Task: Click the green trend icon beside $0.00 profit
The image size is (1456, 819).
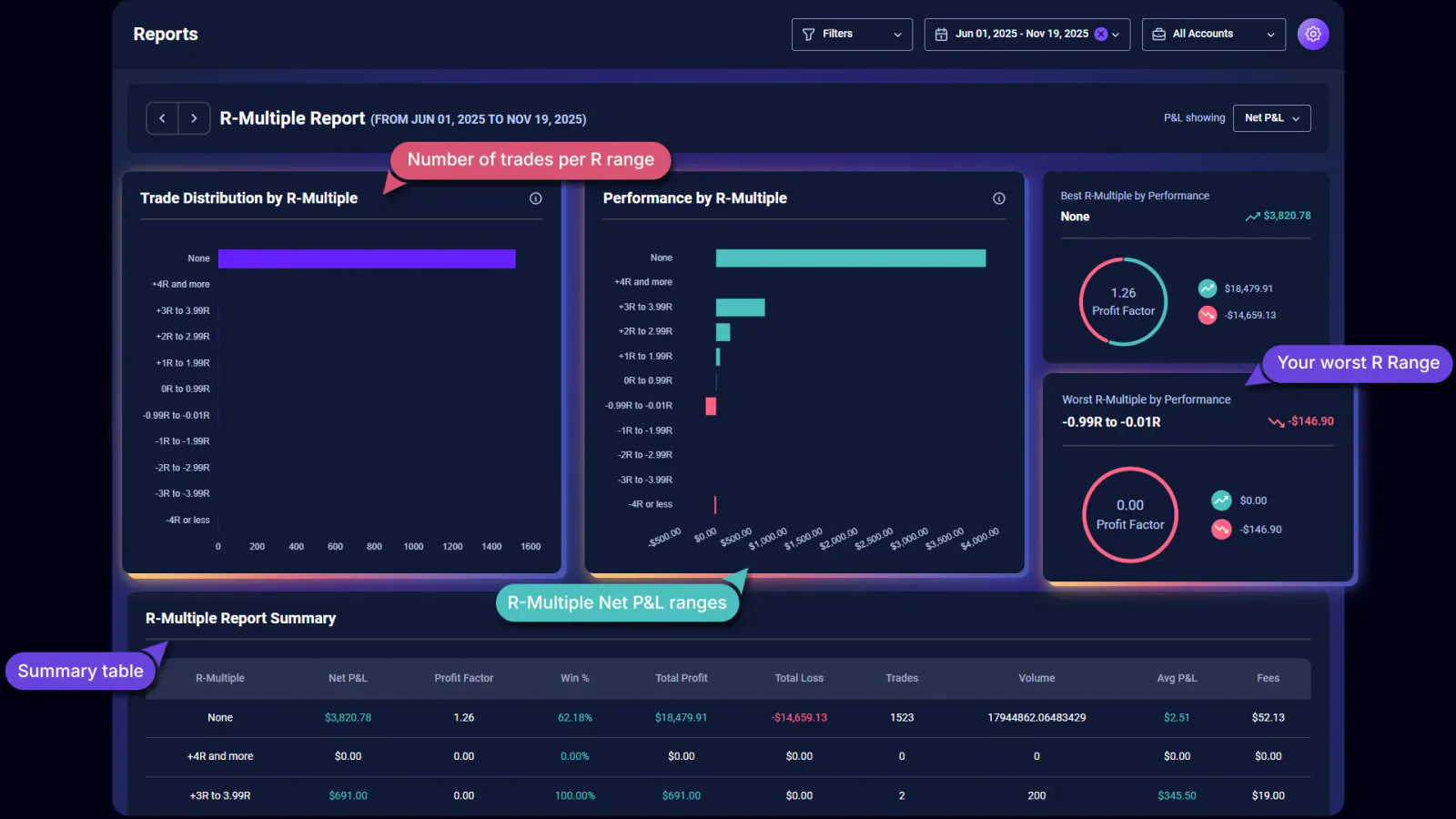Action: click(x=1221, y=500)
